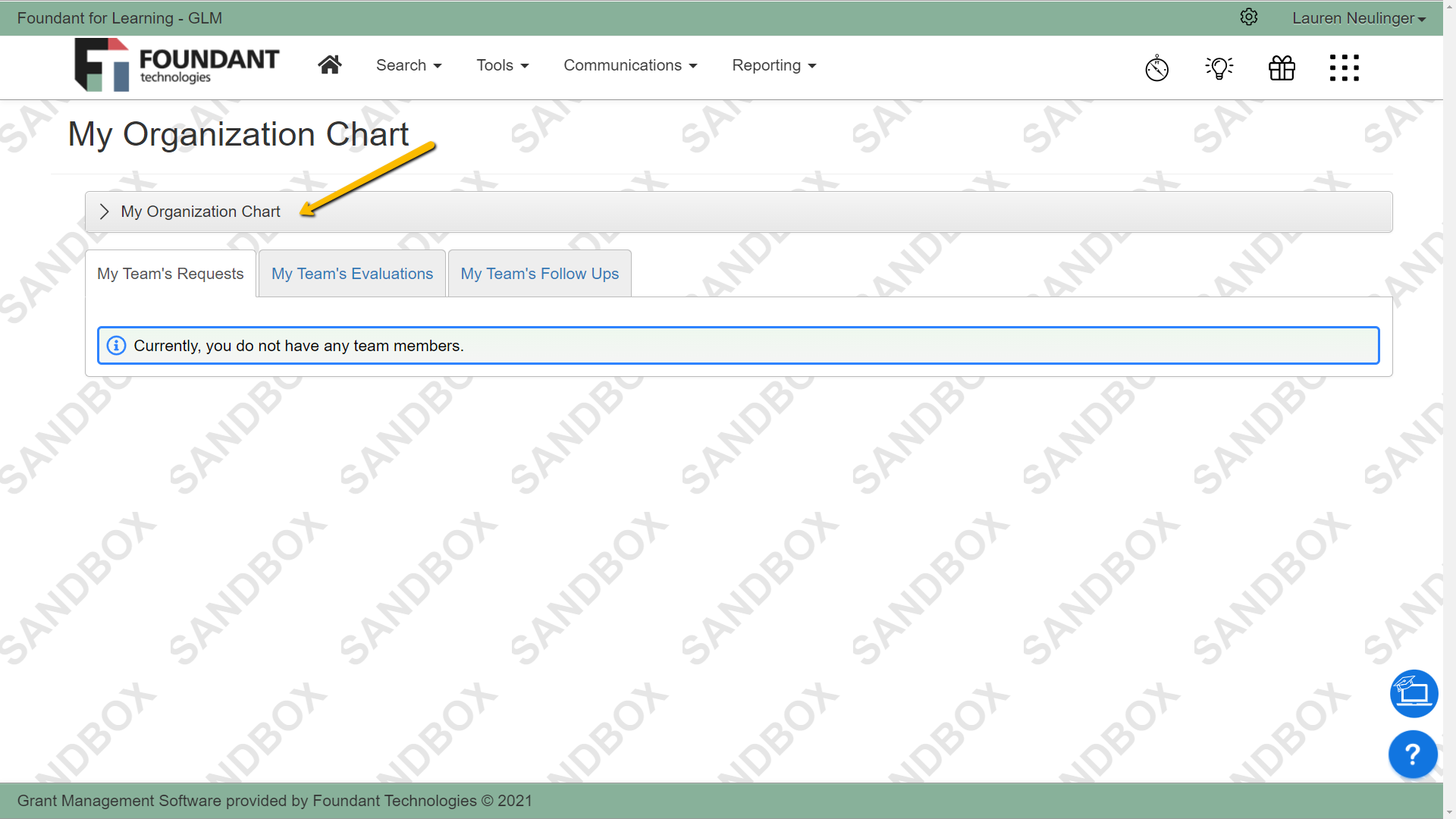1456x819 pixels.
Task: Open the stopwatch timer icon
Action: coord(1156,67)
